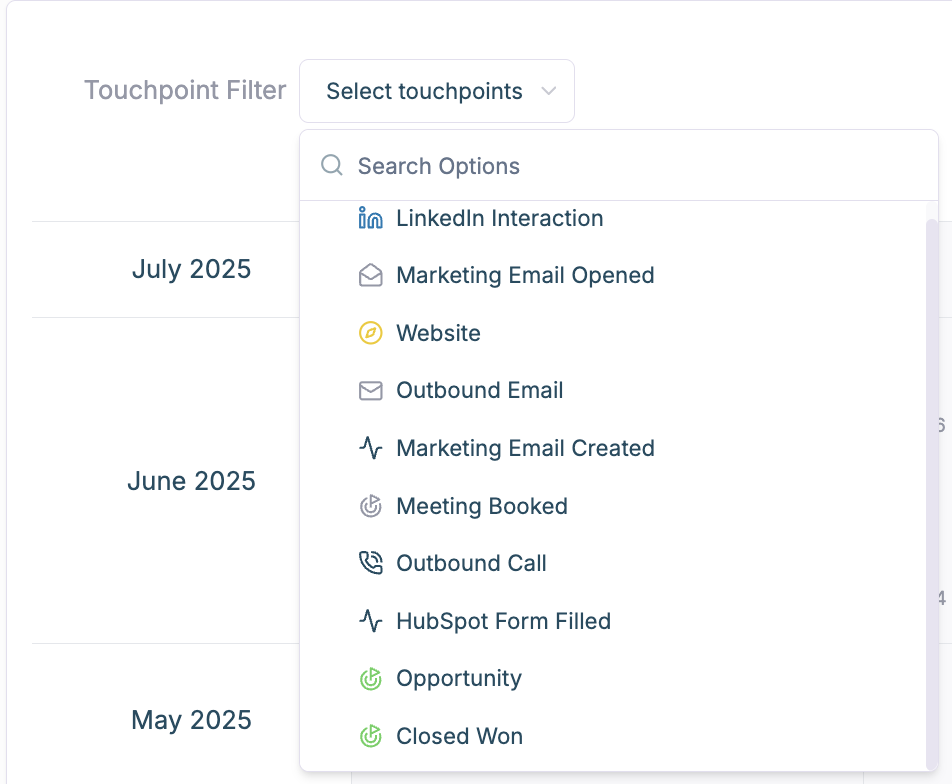Screen dimensions: 952x784
Task: Click the envelope icon for Outbound Email
Action: coord(370,391)
